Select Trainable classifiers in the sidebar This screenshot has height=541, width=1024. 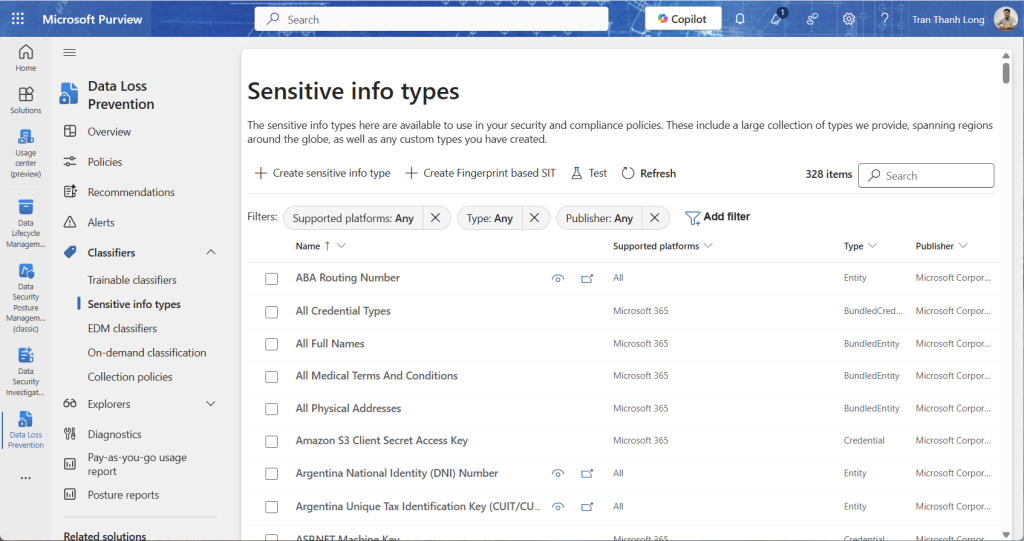(x=132, y=280)
